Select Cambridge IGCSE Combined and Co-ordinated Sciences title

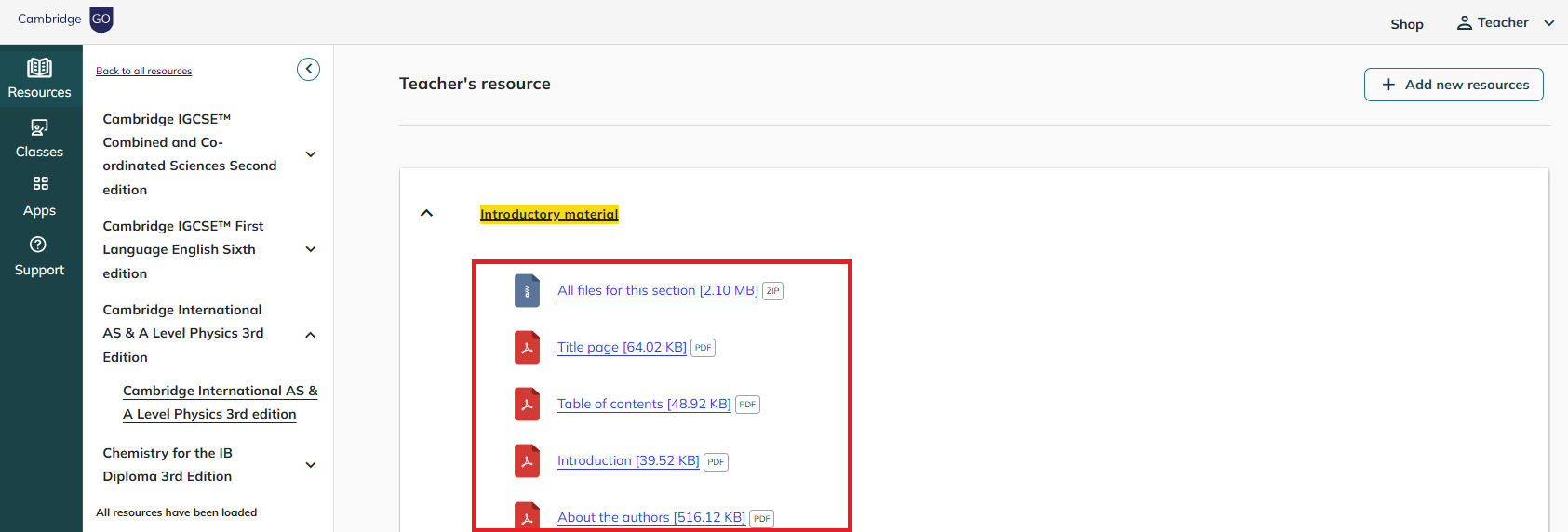[x=190, y=154]
